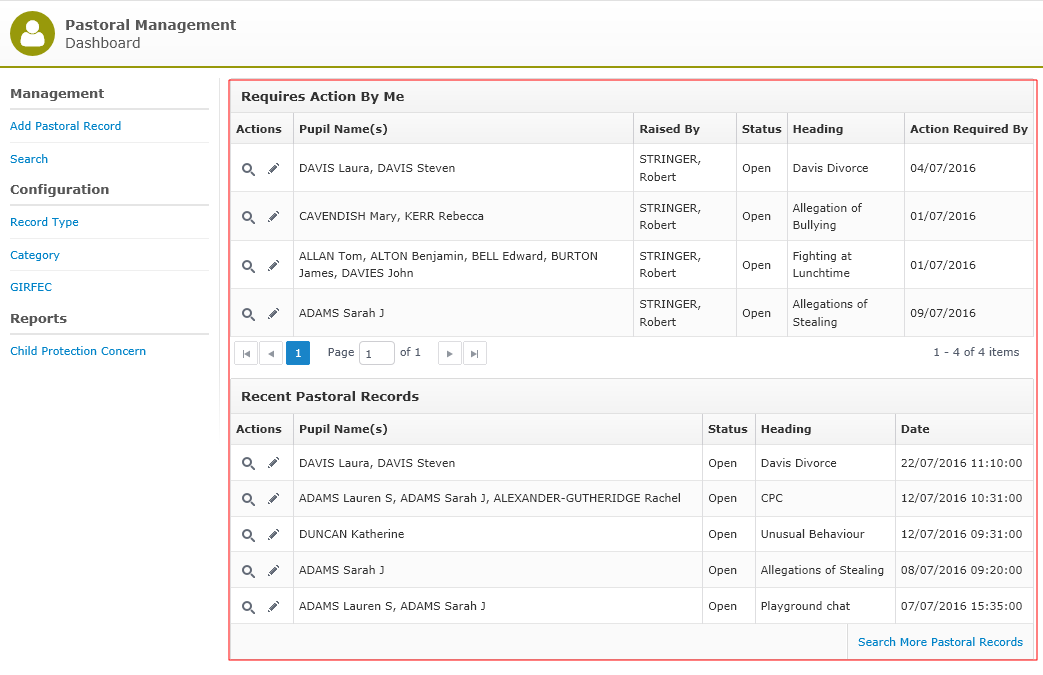Edit recent record dated 22/07/2016 11:10:00
1043x675 pixels.
coord(273,464)
